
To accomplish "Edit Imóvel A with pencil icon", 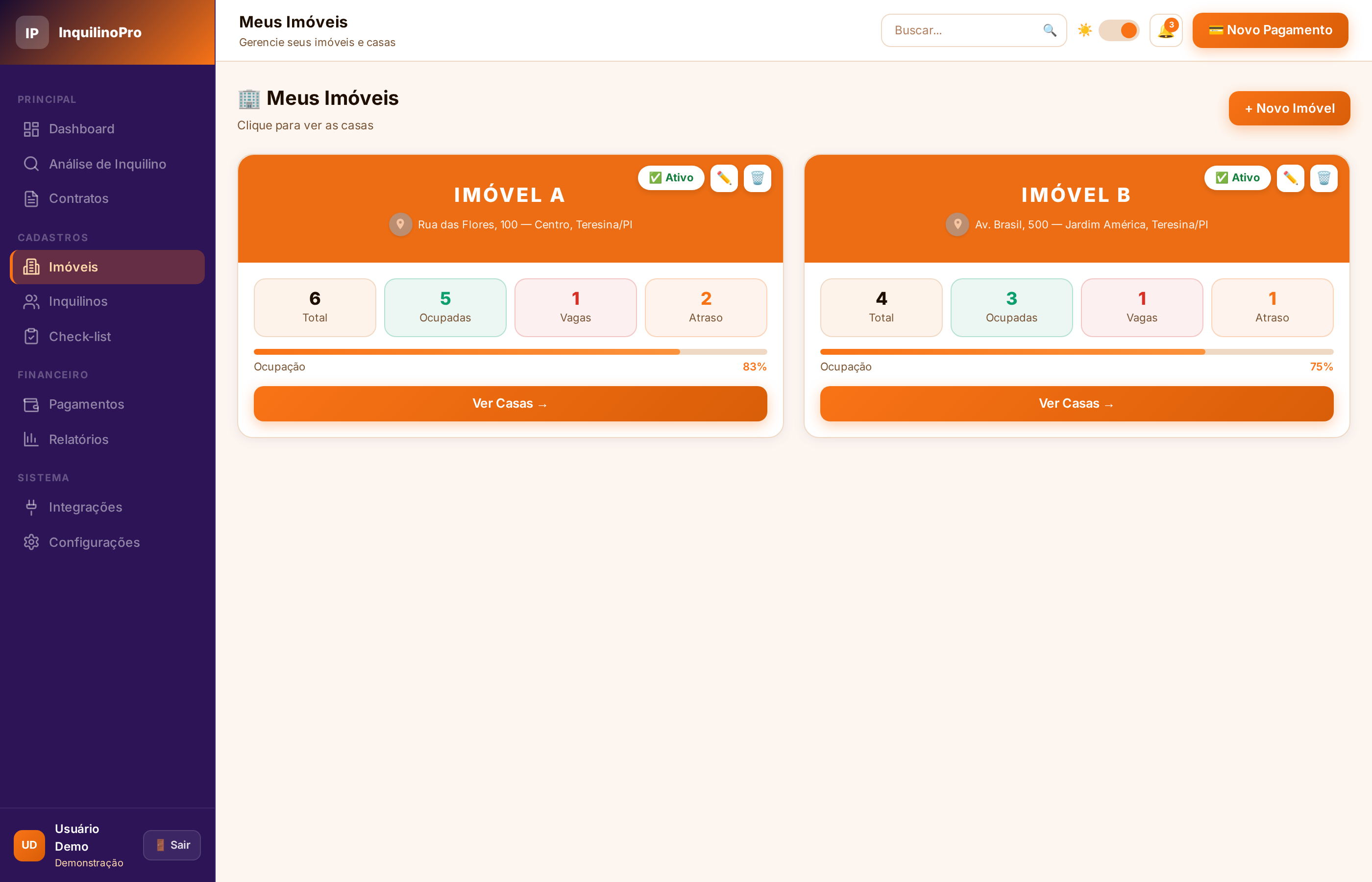I will [724, 178].
